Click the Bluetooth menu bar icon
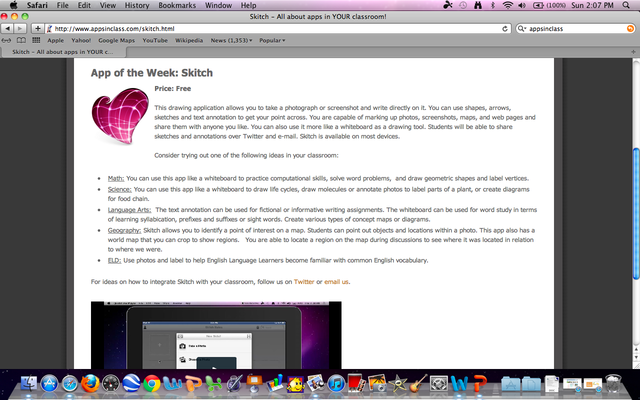 pos(493,5)
